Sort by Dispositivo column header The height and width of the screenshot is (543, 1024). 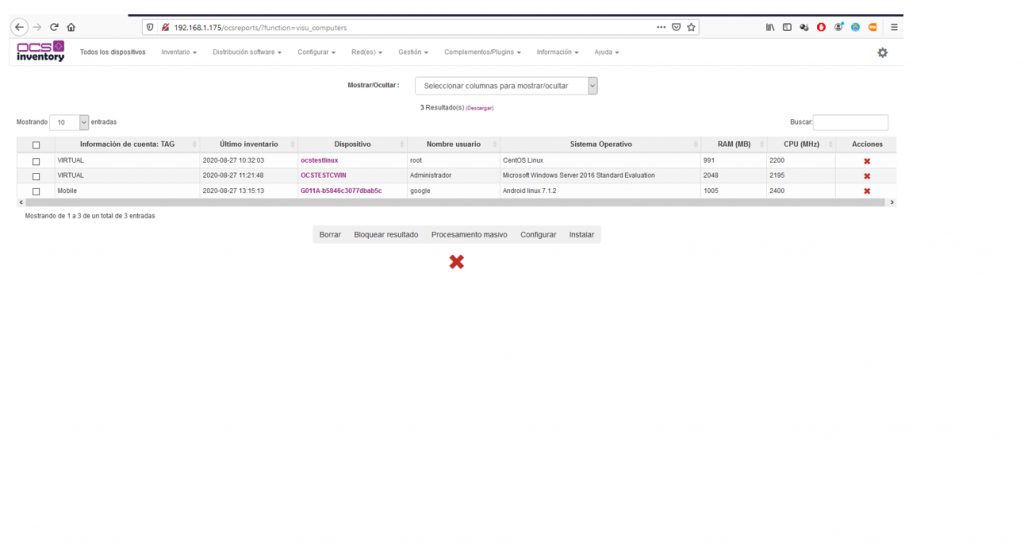coord(353,144)
